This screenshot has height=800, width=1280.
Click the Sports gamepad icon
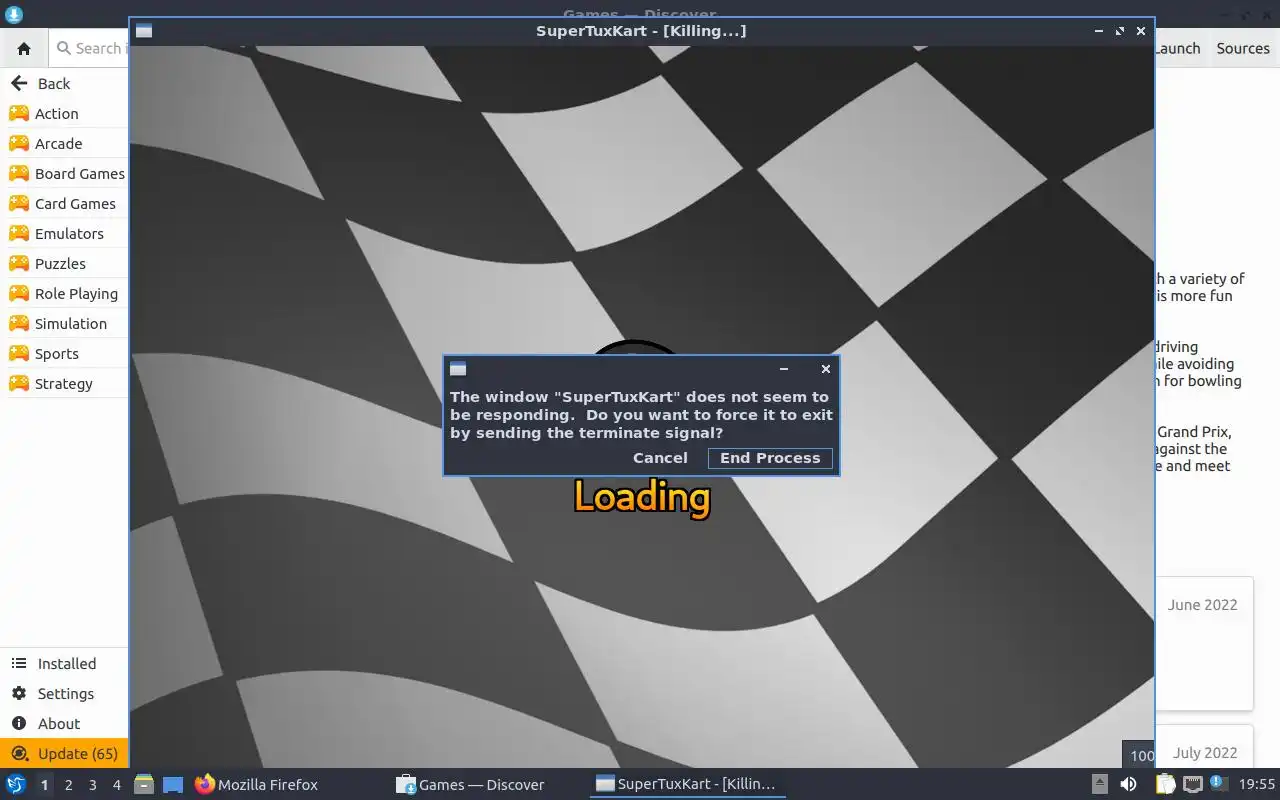click(x=18, y=353)
